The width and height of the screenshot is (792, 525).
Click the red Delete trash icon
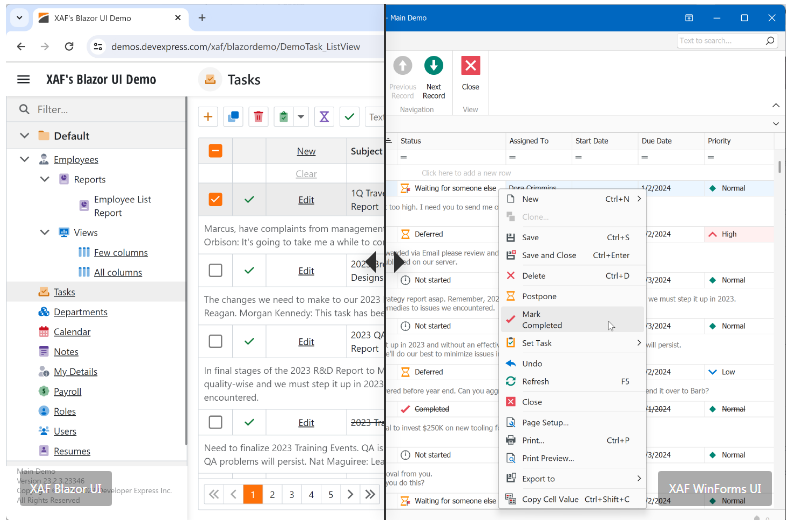point(259,117)
